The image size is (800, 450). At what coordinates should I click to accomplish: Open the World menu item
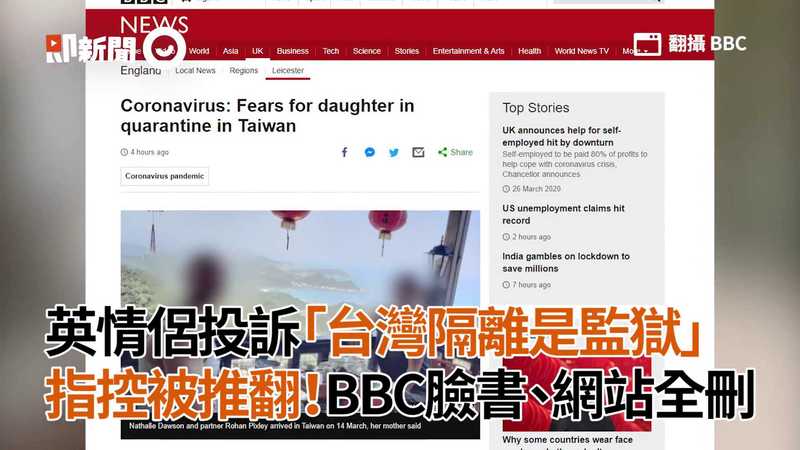click(x=198, y=51)
